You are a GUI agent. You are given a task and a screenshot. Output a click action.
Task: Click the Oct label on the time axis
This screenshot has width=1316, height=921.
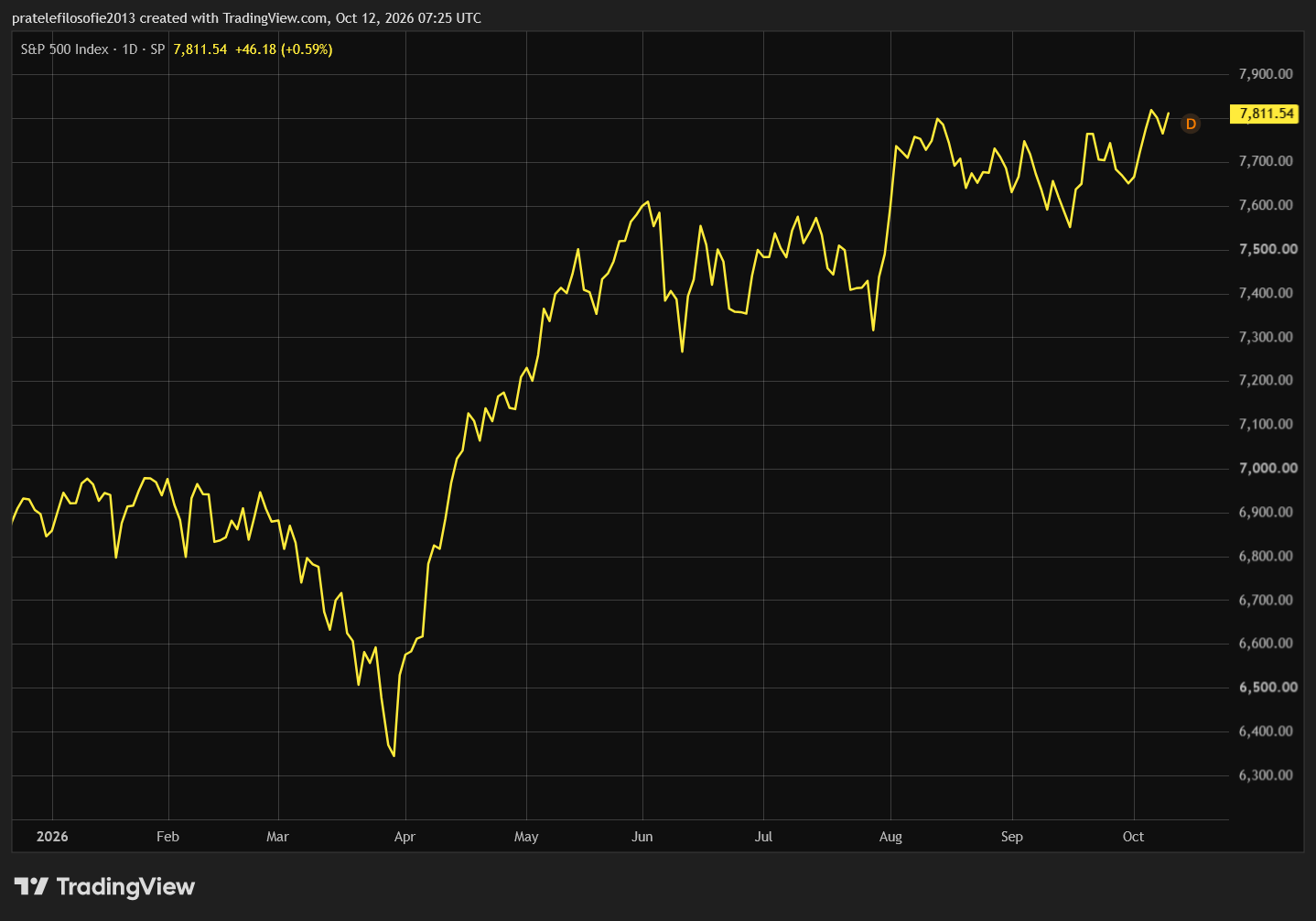1134,837
